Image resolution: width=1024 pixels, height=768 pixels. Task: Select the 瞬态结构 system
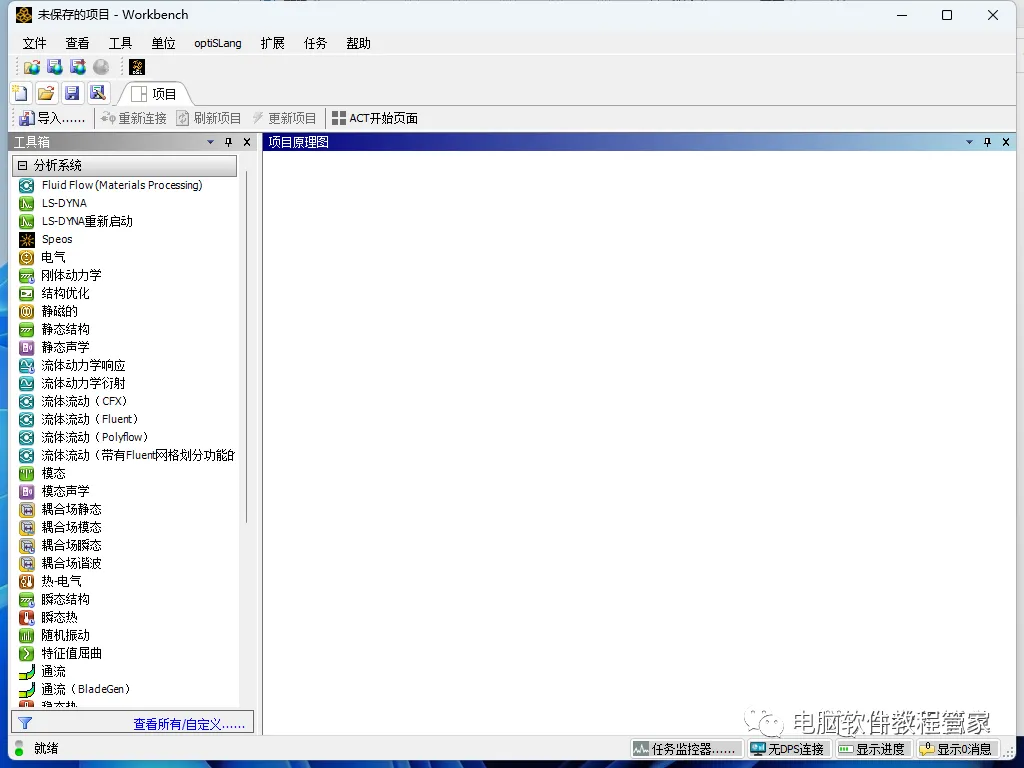click(65, 600)
